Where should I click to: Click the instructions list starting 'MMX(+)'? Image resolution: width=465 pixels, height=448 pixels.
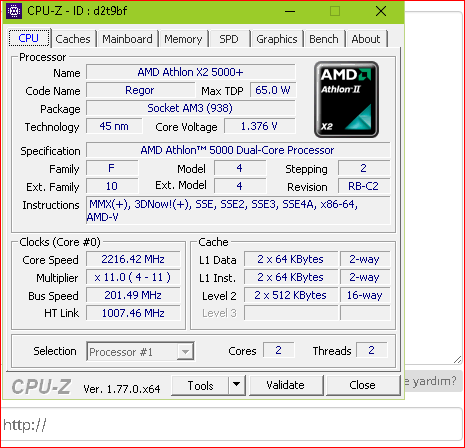pyautogui.click(x=238, y=211)
